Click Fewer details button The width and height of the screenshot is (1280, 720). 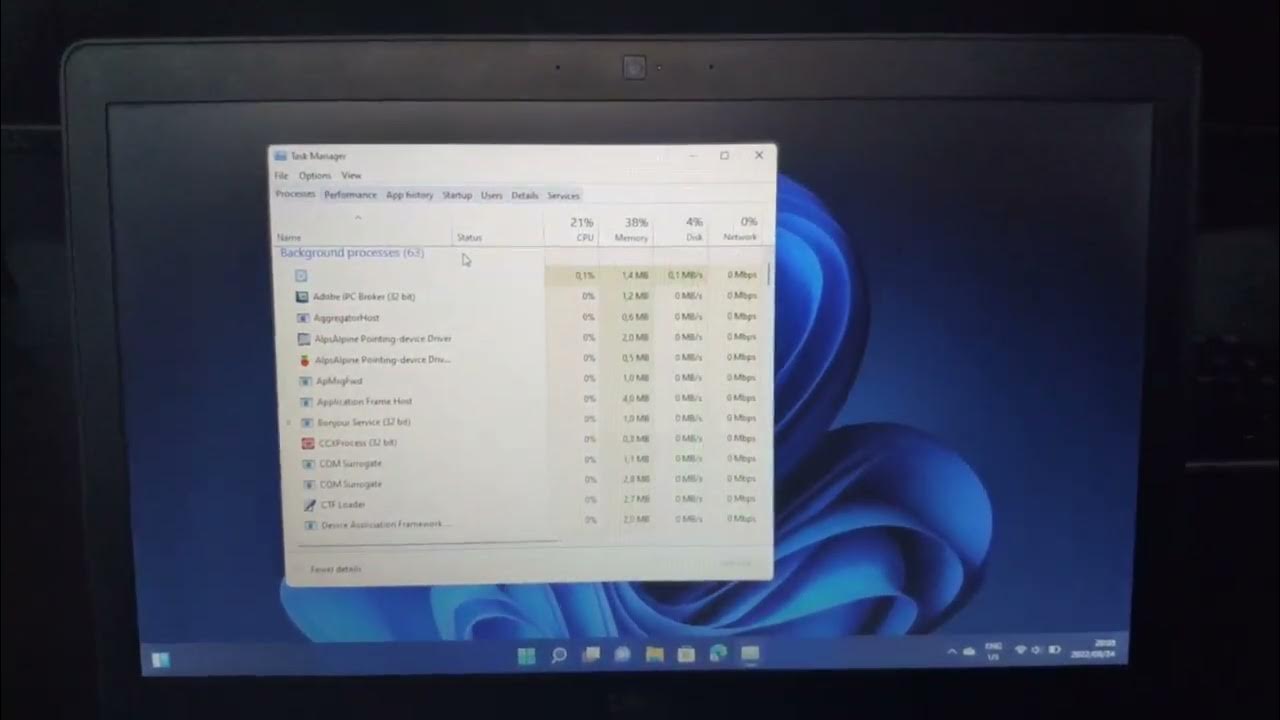336,569
